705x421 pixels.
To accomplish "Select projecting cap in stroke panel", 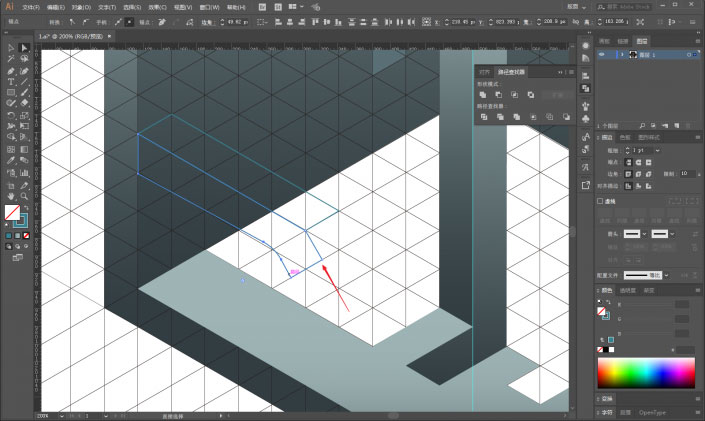I will click(648, 162).
